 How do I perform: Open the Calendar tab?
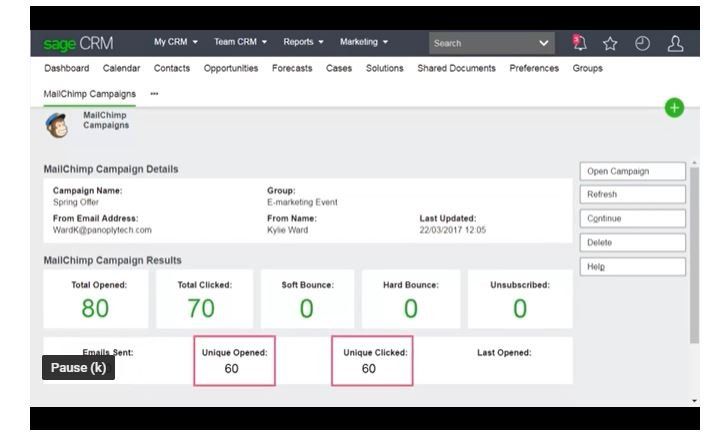(121, 68)
